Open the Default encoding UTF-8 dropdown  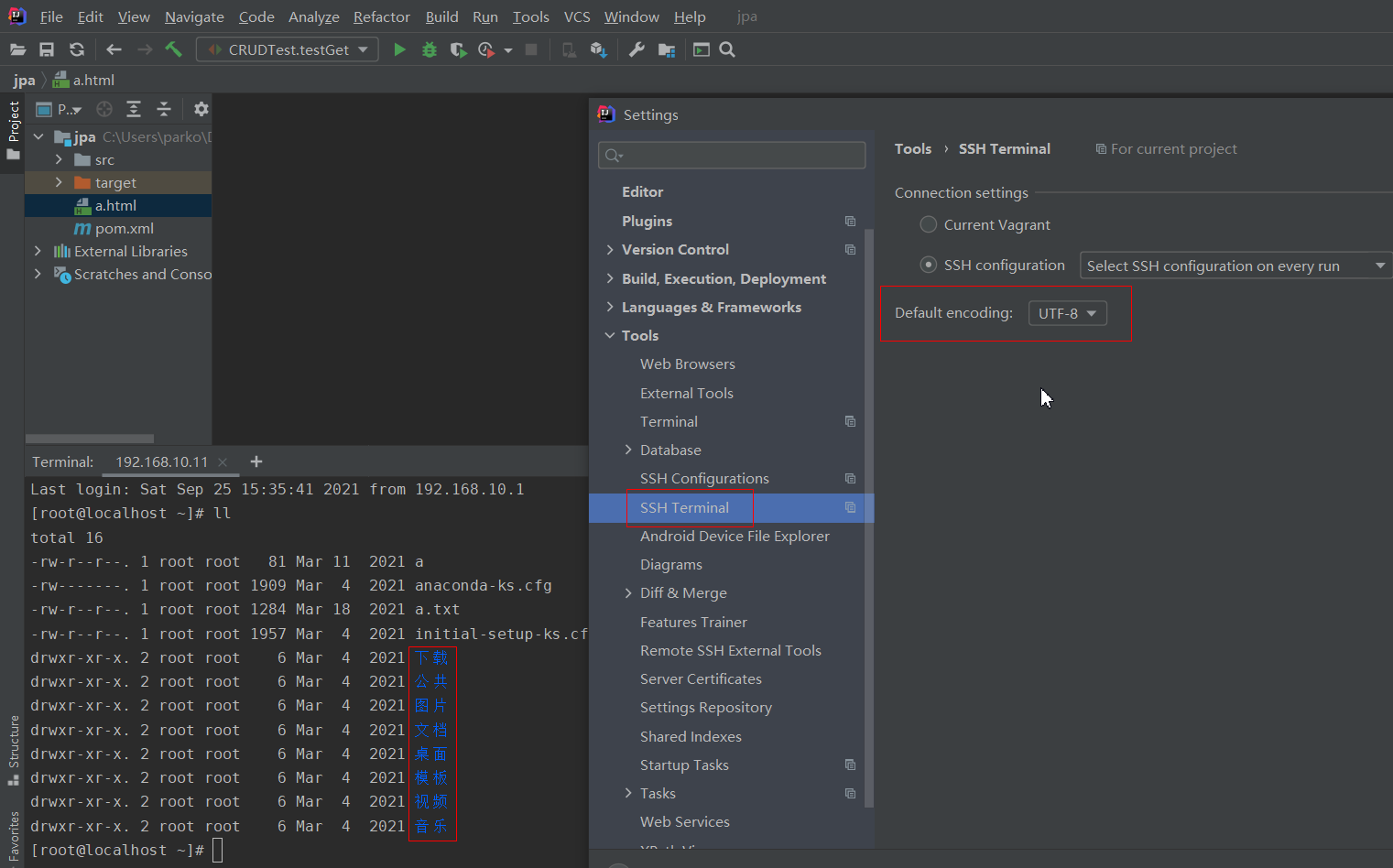1067,313
